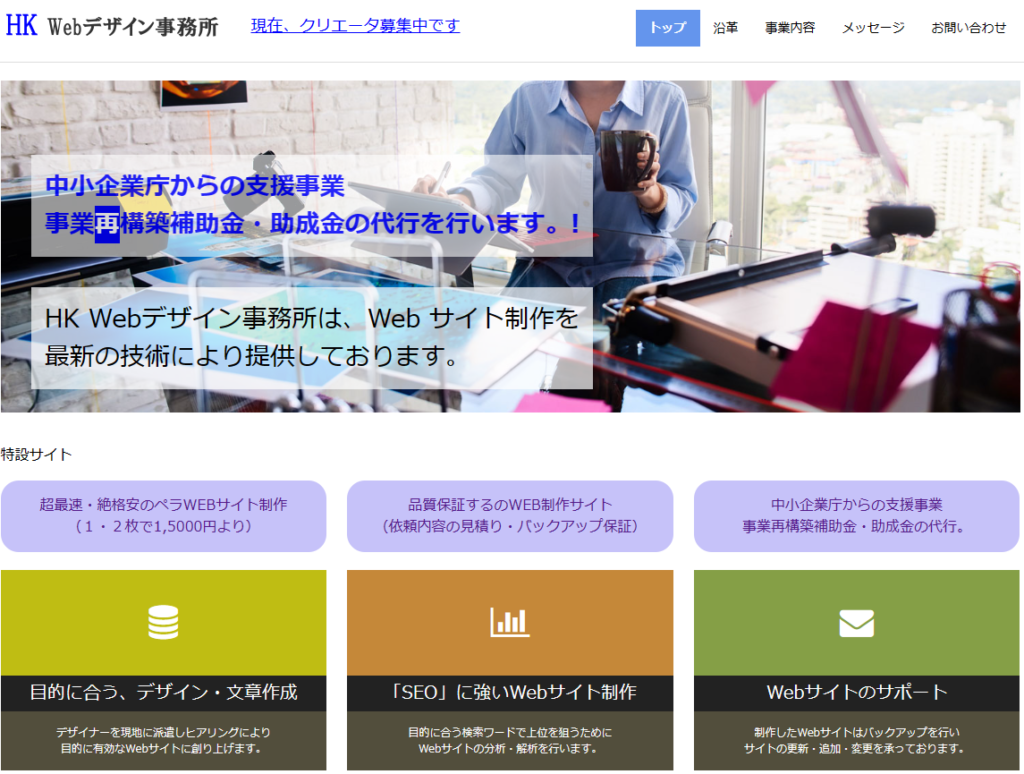This screenshot has width=1024, height=774.
Task: Click the 目的に合う、デザイン・文章作成 heading
Action: [x=163, y=692]
